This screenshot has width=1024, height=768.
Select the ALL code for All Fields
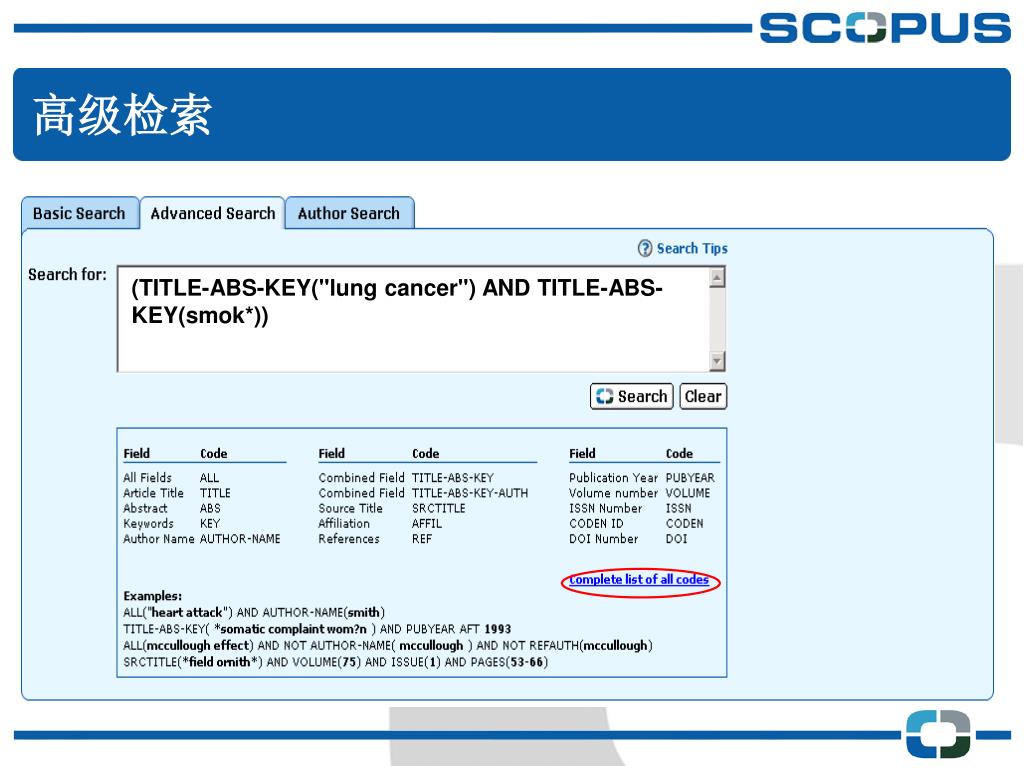[210, 478]
